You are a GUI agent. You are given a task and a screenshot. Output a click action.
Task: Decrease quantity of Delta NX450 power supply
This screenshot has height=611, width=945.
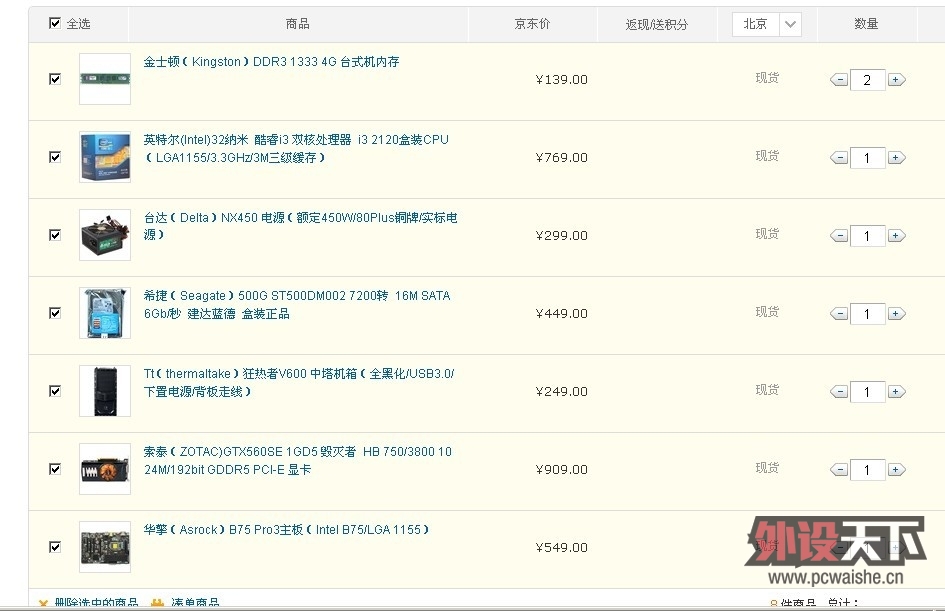(839, 236)
